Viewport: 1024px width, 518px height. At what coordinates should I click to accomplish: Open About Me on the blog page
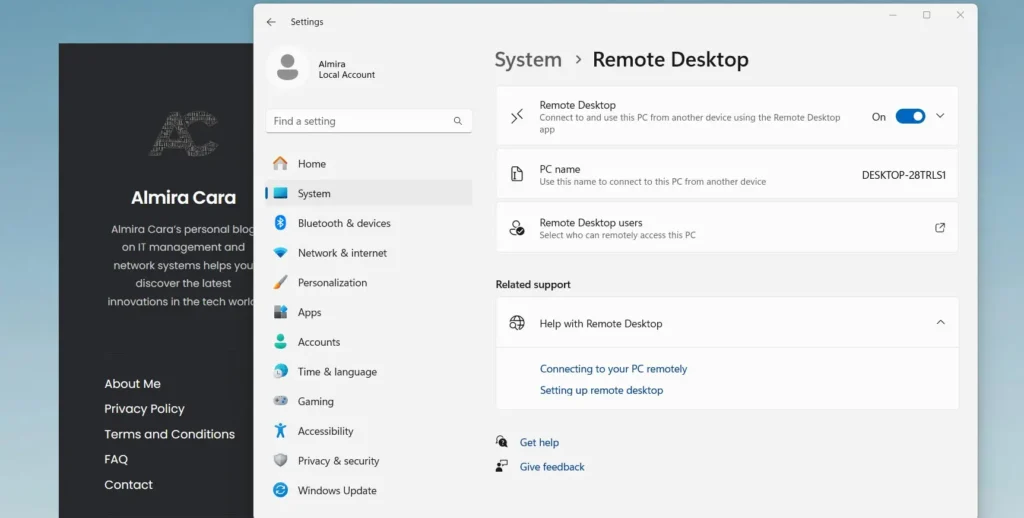tap(133, 383)
